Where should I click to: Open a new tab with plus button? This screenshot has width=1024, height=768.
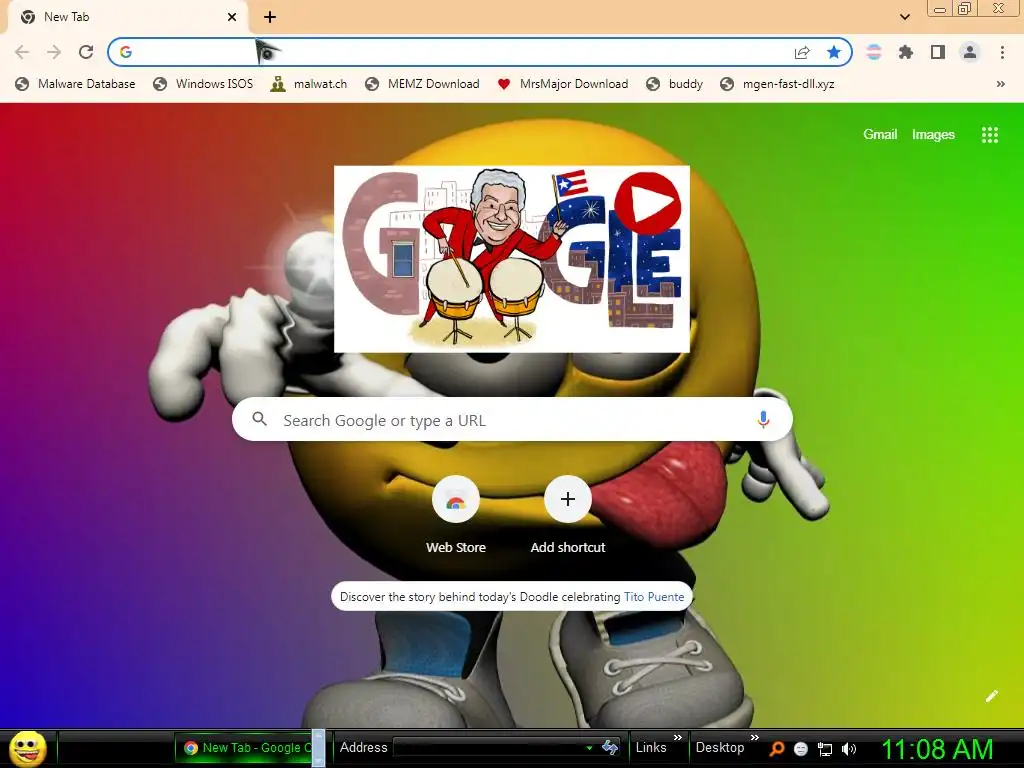pos(270,18)
